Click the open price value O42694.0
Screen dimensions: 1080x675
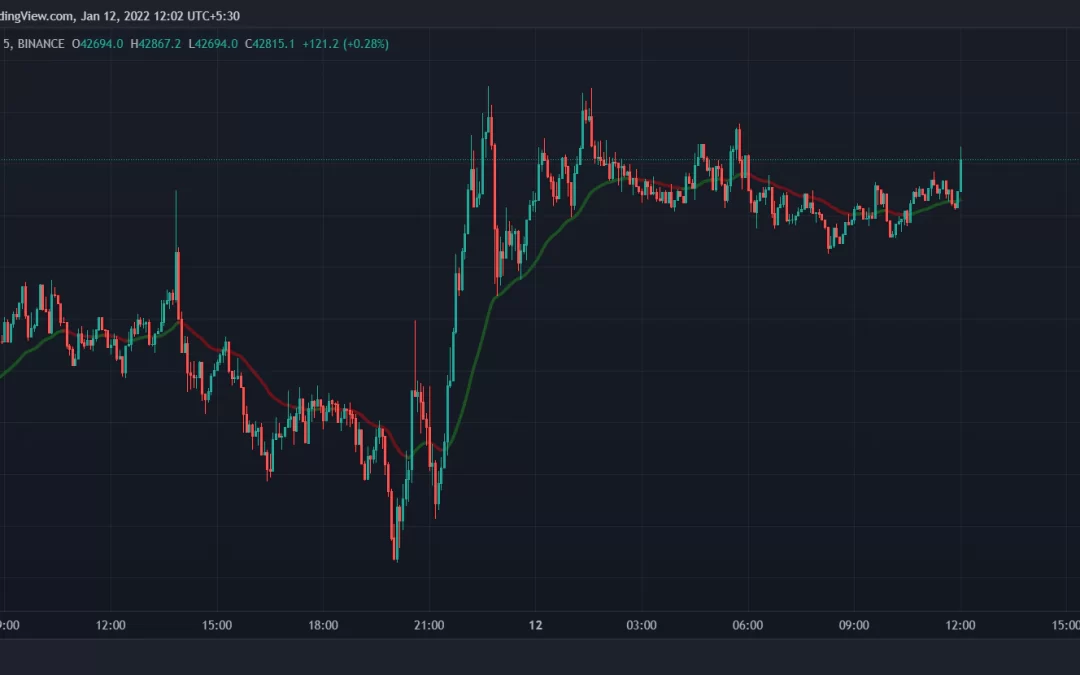point(97,44)
